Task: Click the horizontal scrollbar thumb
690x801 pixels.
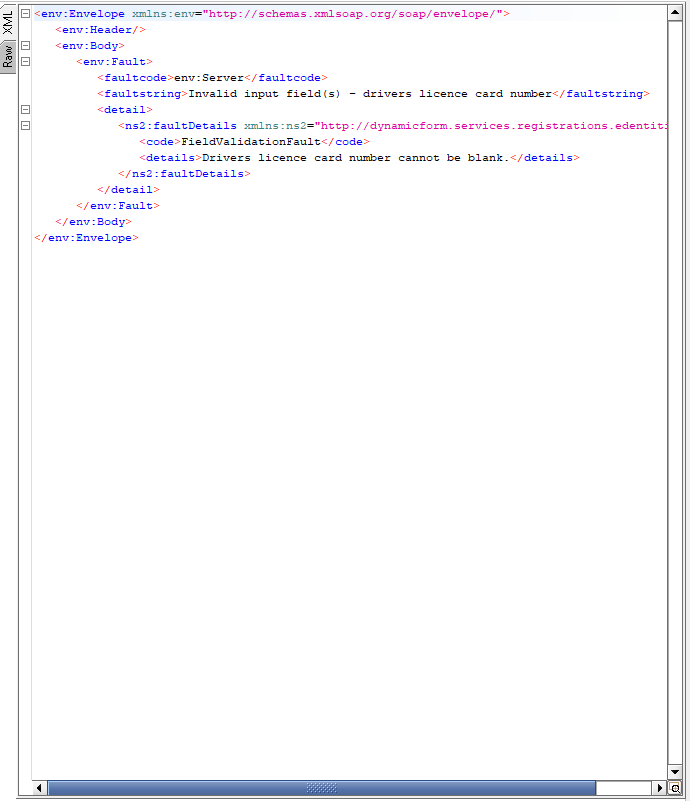Action: 322,788
